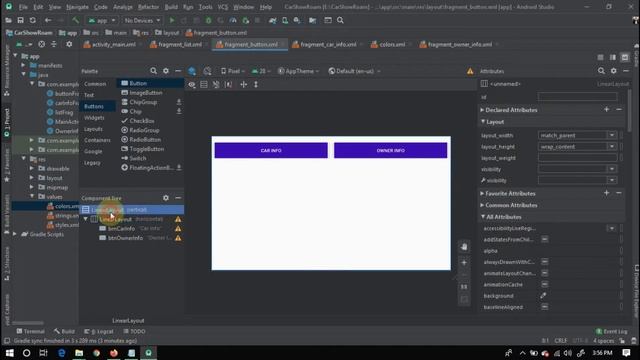Expand Favorite Attributes section

point(482,193)
